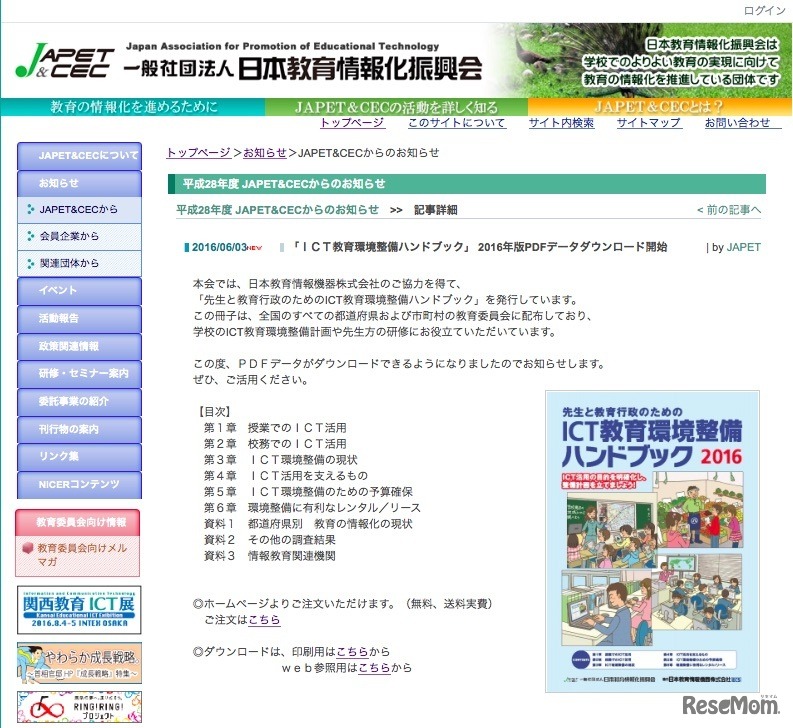Click 第５章 予算確保 line
This screenshot has height=728, width=793.
click(x=308, y=492)
